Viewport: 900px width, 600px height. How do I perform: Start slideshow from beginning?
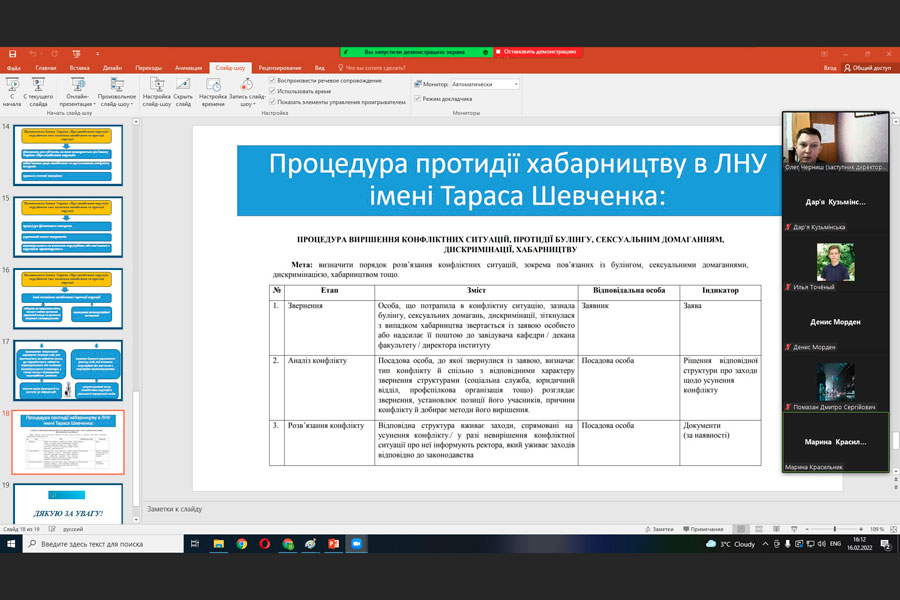coord(12,90)
